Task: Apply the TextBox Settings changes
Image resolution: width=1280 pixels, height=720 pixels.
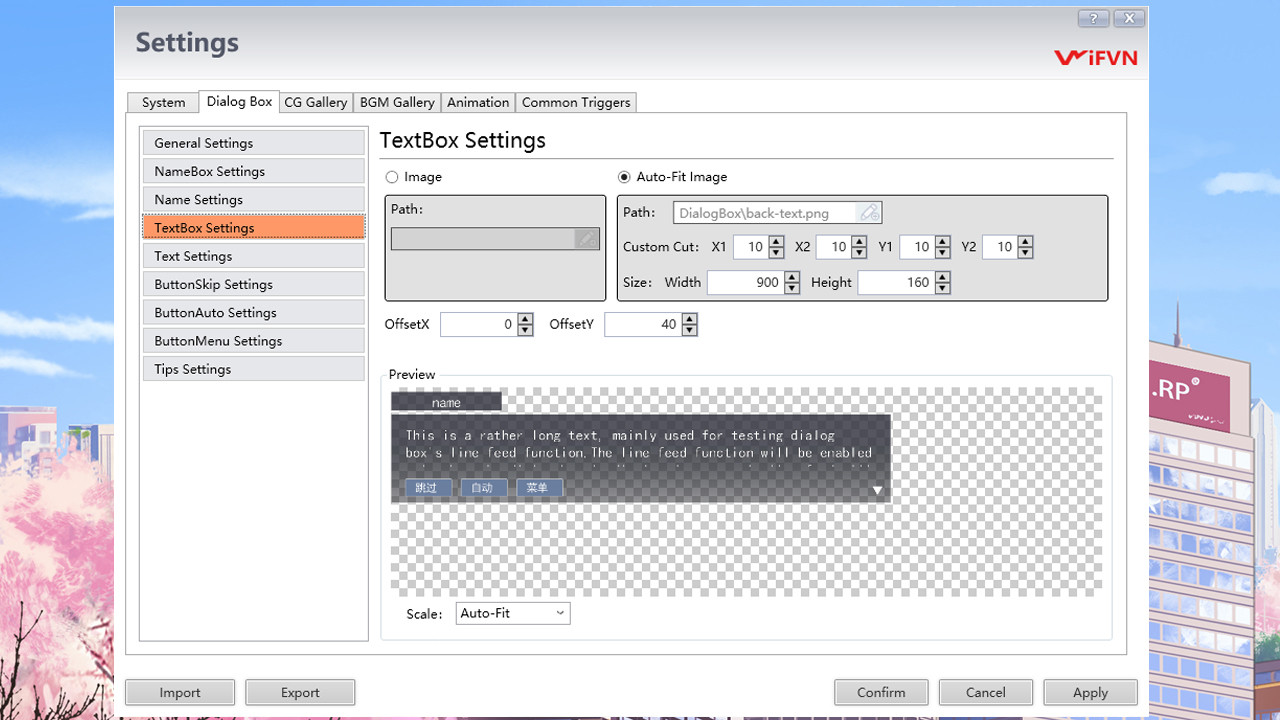Action: pos(1090,692)
